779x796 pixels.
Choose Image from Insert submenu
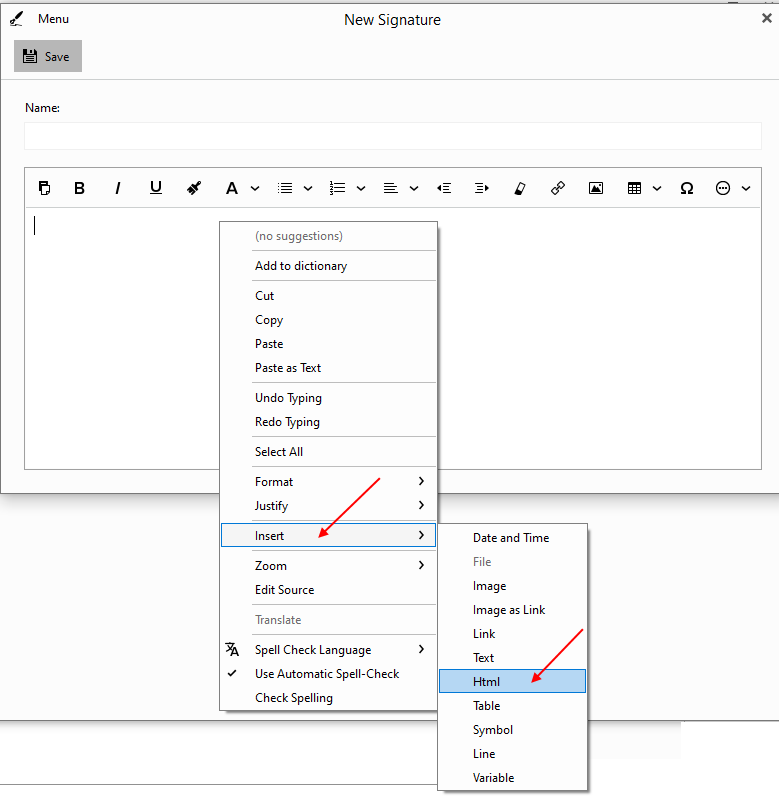tap(513, 586)
